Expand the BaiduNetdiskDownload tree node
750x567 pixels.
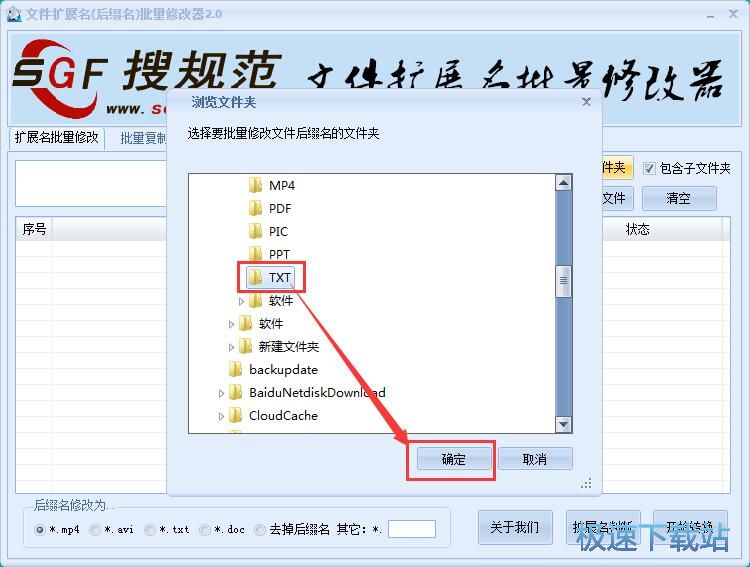tap(221, 393)
